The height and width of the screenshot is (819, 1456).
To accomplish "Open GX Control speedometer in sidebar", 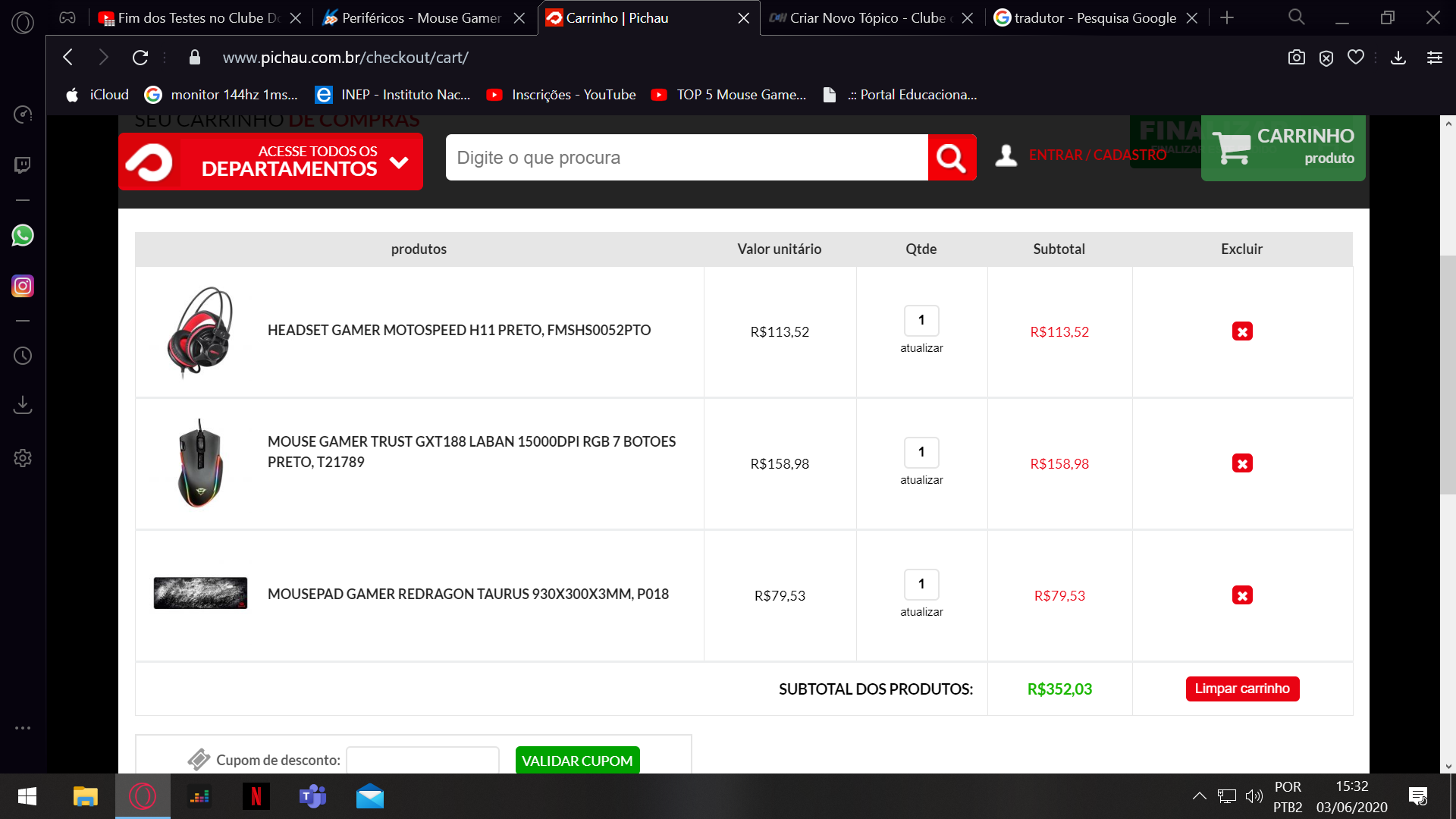I will (23, 115).
